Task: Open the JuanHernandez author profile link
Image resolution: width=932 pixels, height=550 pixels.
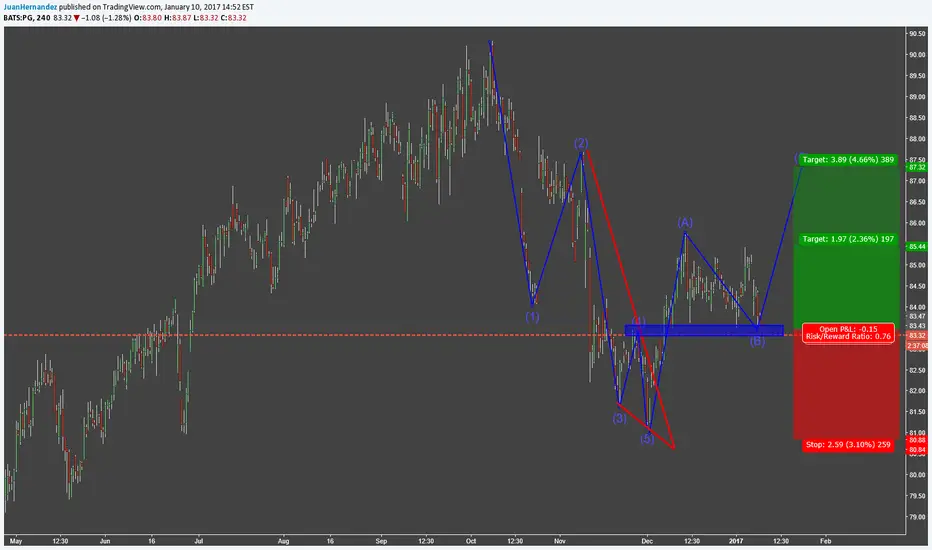Action: click(30, 7)
